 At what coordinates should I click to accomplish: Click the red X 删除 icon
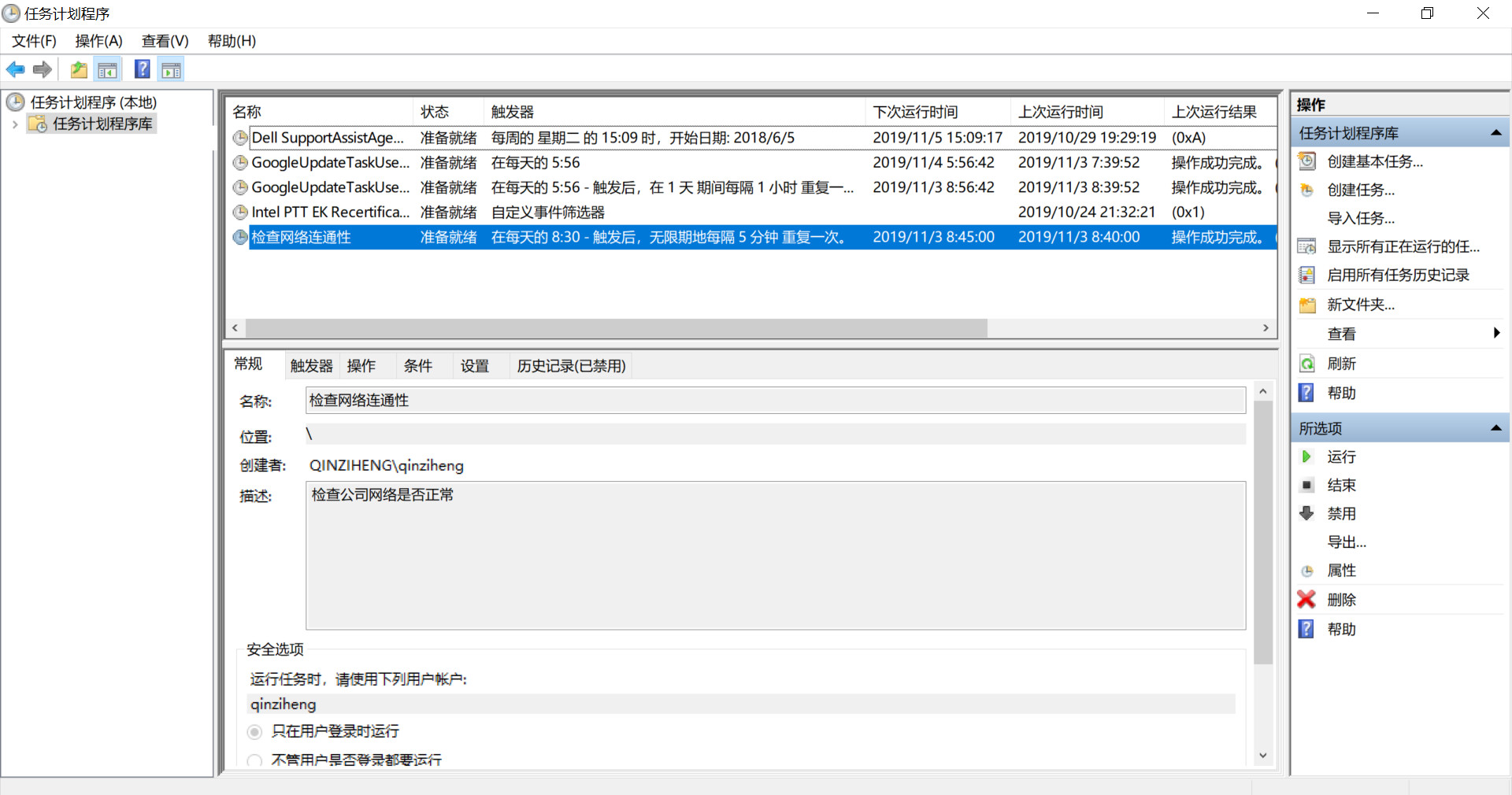(1306, 599)
